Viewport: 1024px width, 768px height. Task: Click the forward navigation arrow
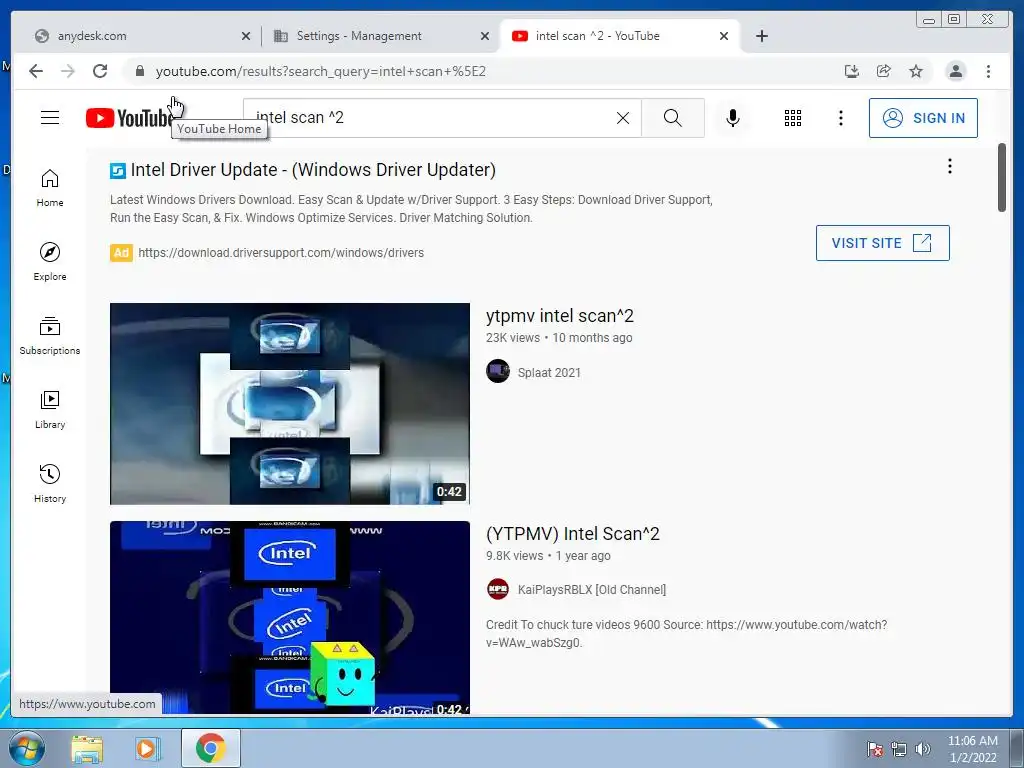coord(68,71)
